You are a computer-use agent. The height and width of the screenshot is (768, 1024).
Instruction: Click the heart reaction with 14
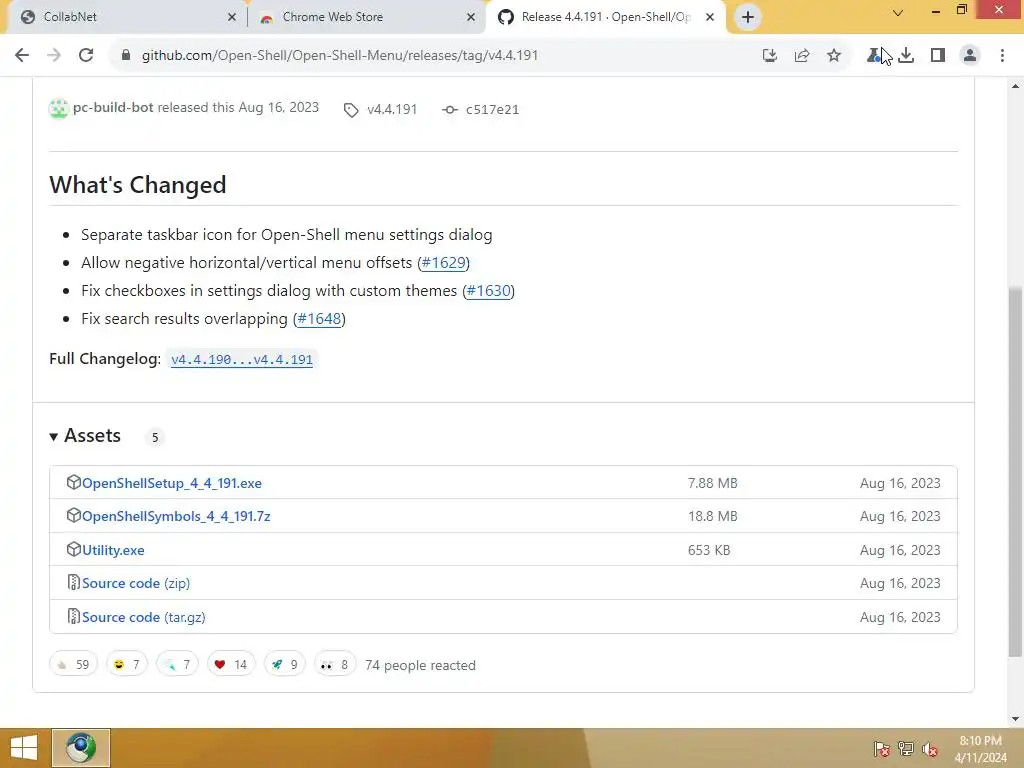click(231, 664)
